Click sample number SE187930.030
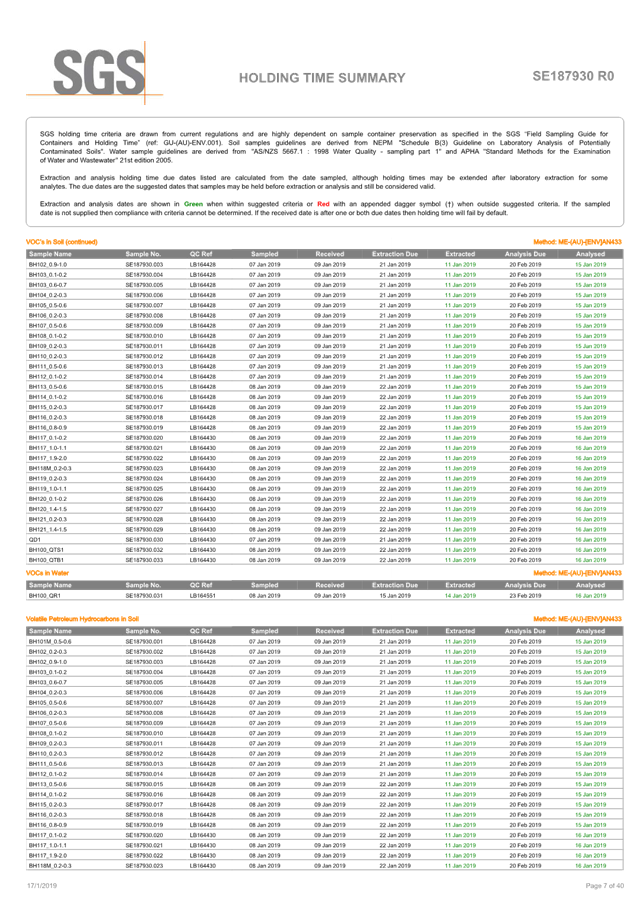Viewport: 638px width, 903px height. point(145,540)
